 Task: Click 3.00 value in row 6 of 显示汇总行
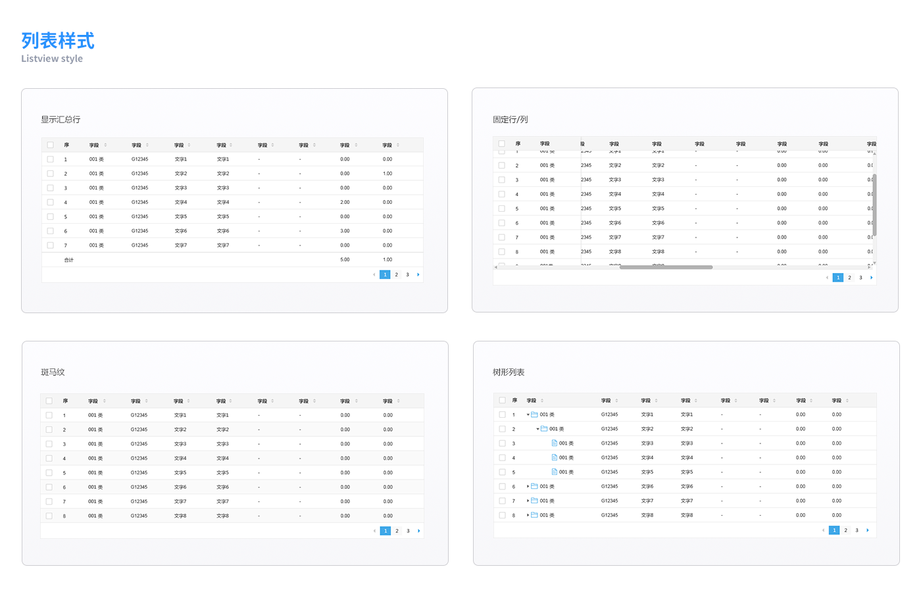345,231
